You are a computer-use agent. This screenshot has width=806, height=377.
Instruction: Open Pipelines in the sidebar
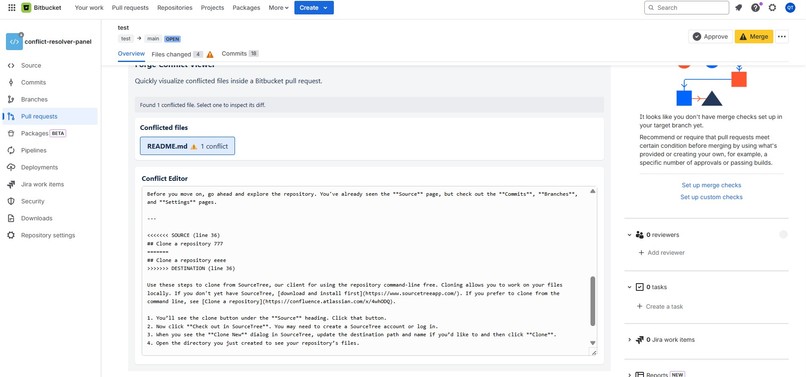[49, 150]
